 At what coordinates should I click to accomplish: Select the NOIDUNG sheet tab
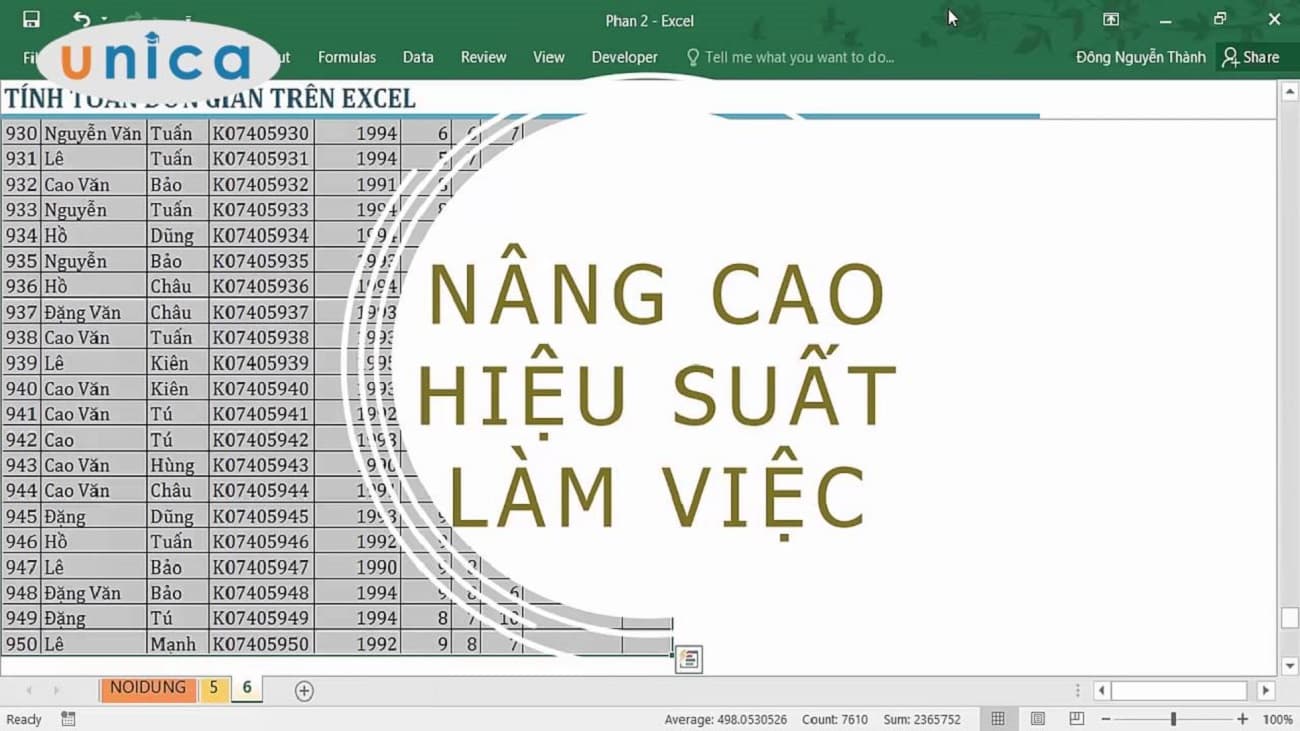pyautogui.click(x=147, y=688)
